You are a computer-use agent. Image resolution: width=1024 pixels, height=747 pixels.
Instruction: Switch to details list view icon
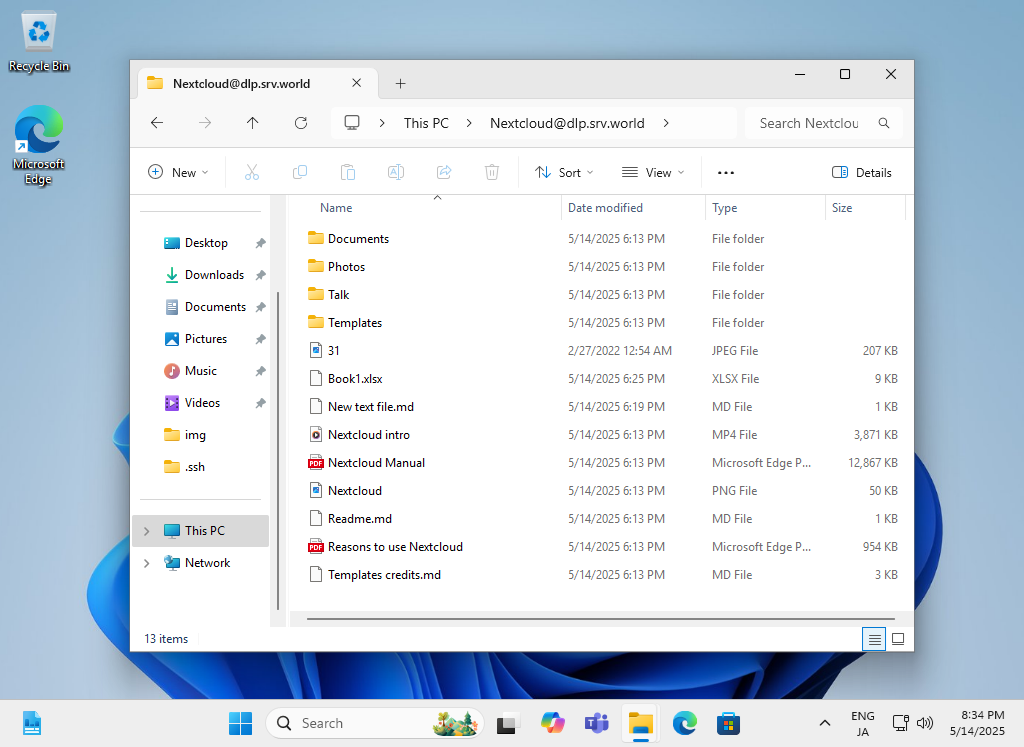tap(874, 639)
